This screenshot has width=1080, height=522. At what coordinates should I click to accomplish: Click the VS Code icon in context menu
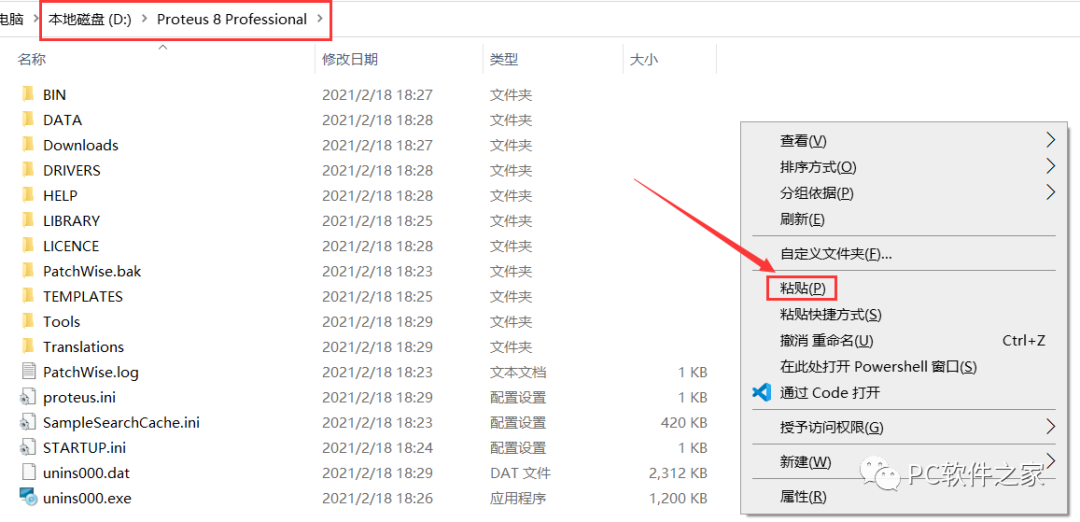tap(760, 393)
